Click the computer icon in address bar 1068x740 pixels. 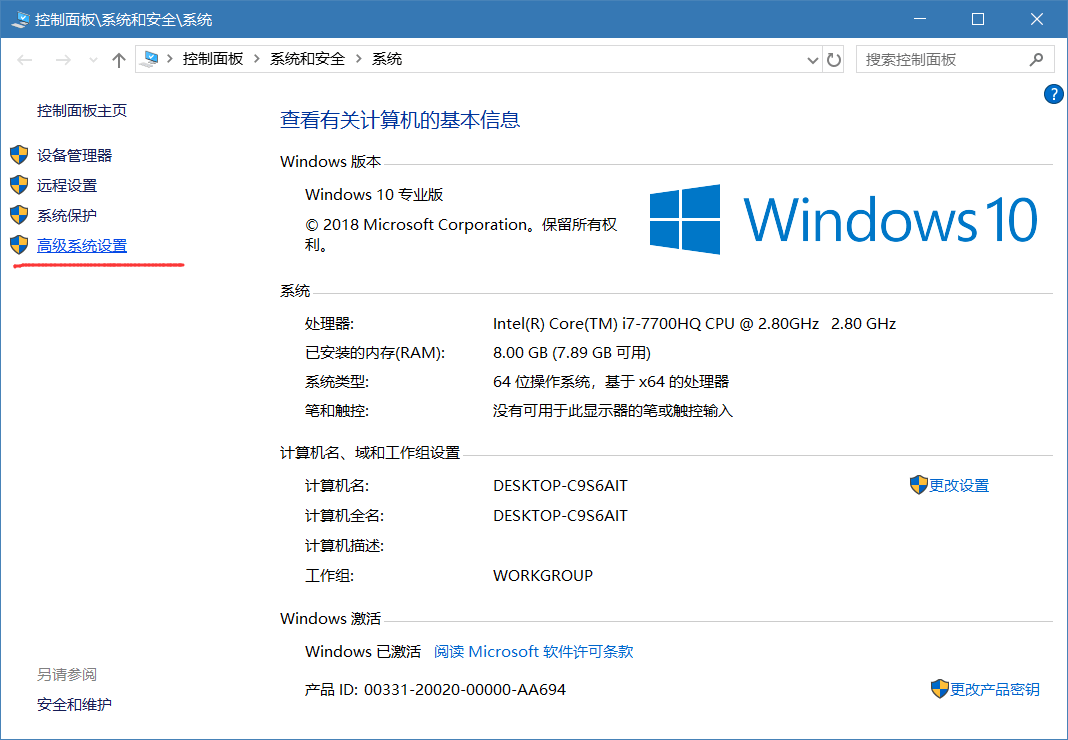point(151,59)
